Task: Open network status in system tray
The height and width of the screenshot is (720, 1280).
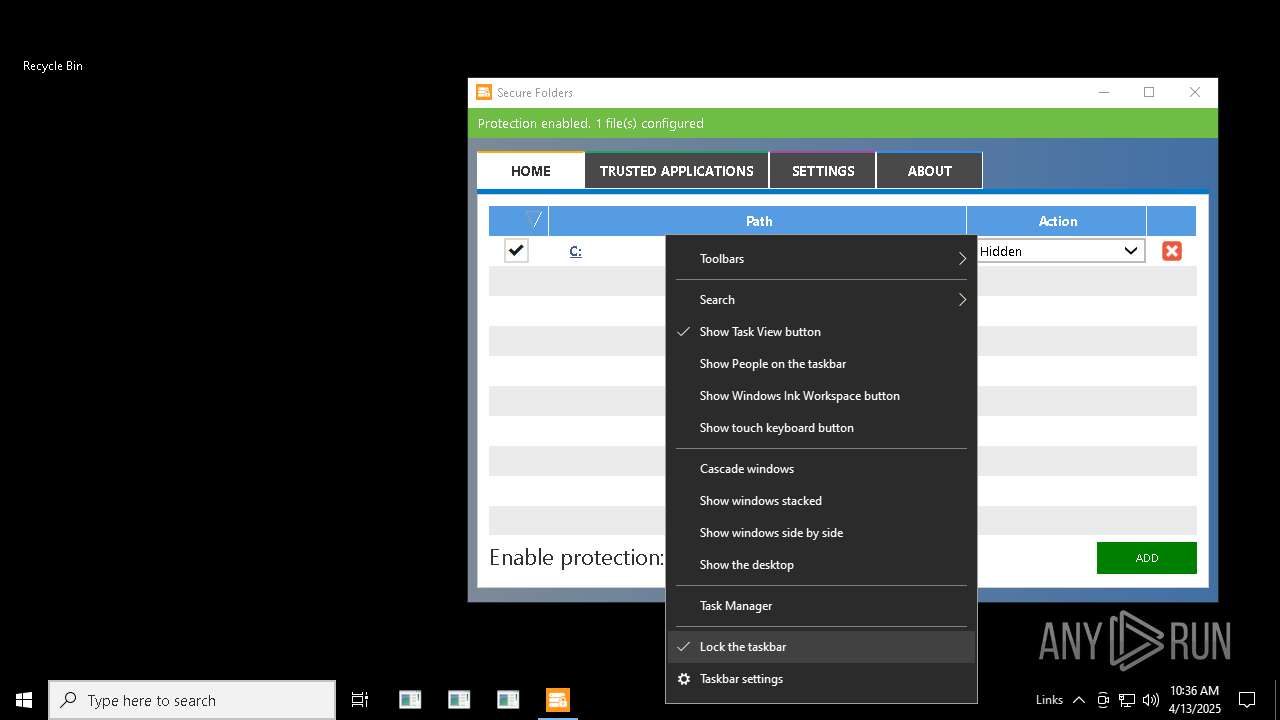Action: click(1127, 700)
